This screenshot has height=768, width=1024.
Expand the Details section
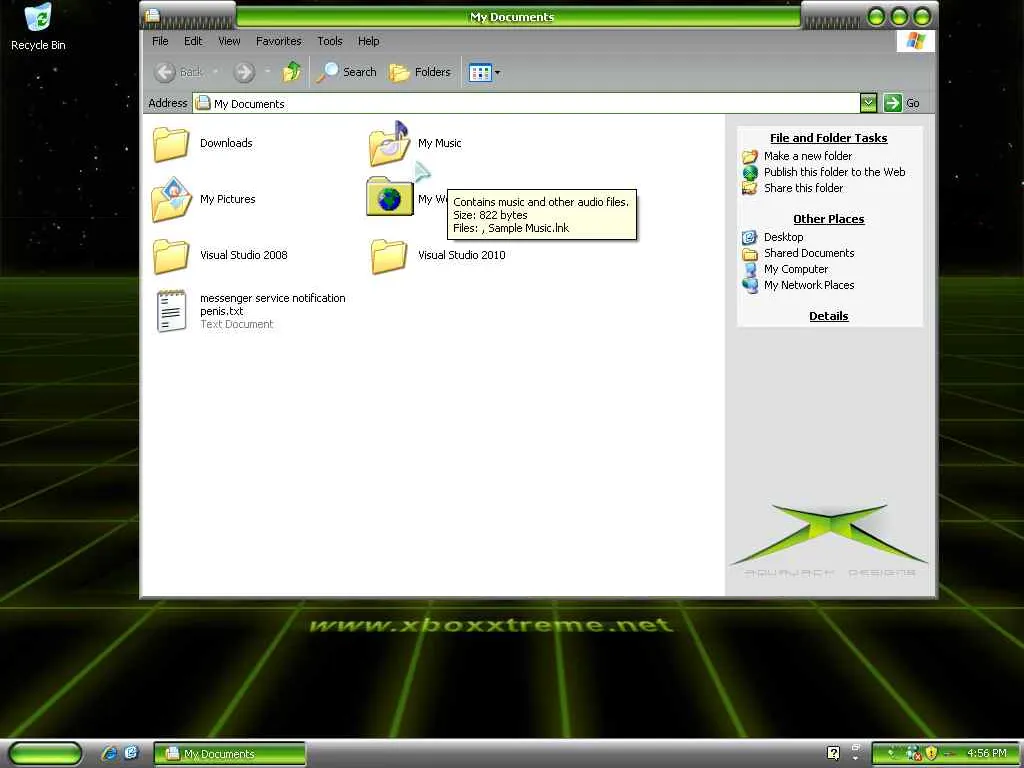[x=828, y=316]
